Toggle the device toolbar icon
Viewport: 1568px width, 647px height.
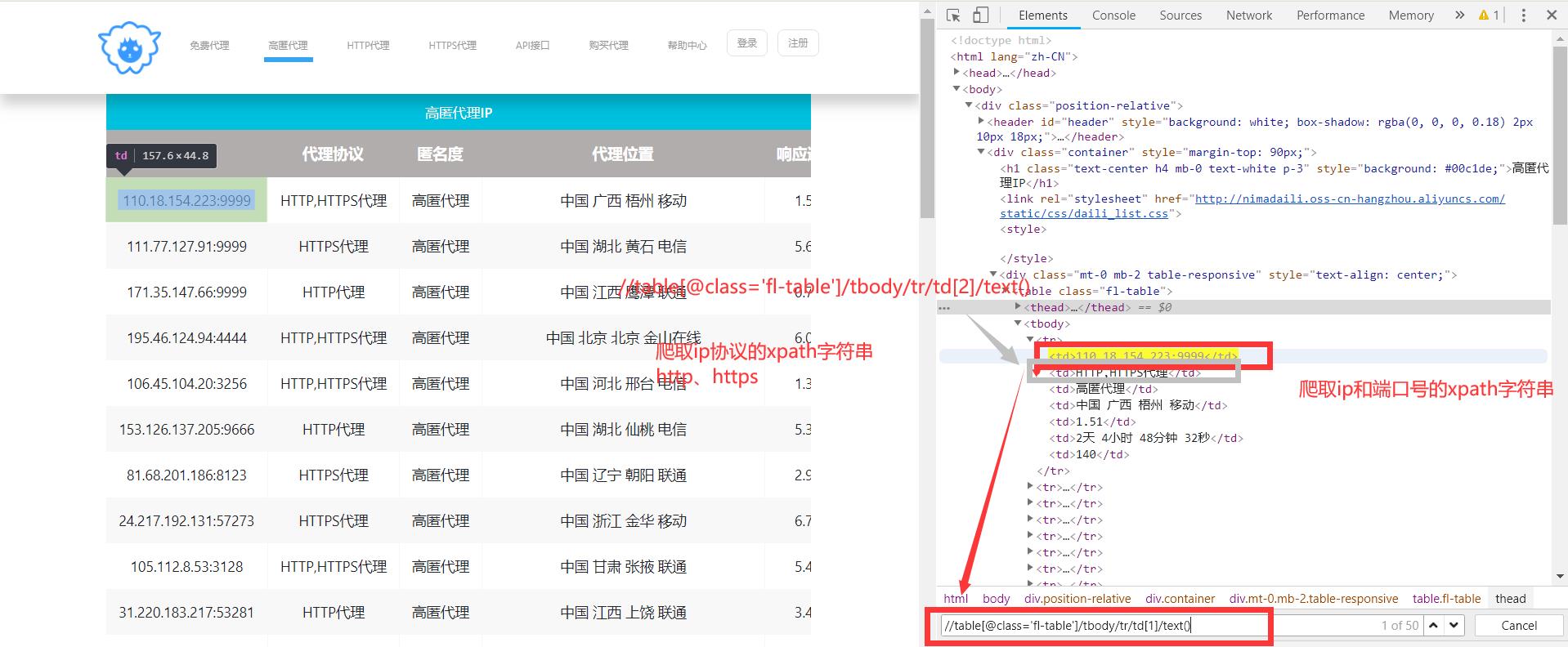click(x=981, y=16)
